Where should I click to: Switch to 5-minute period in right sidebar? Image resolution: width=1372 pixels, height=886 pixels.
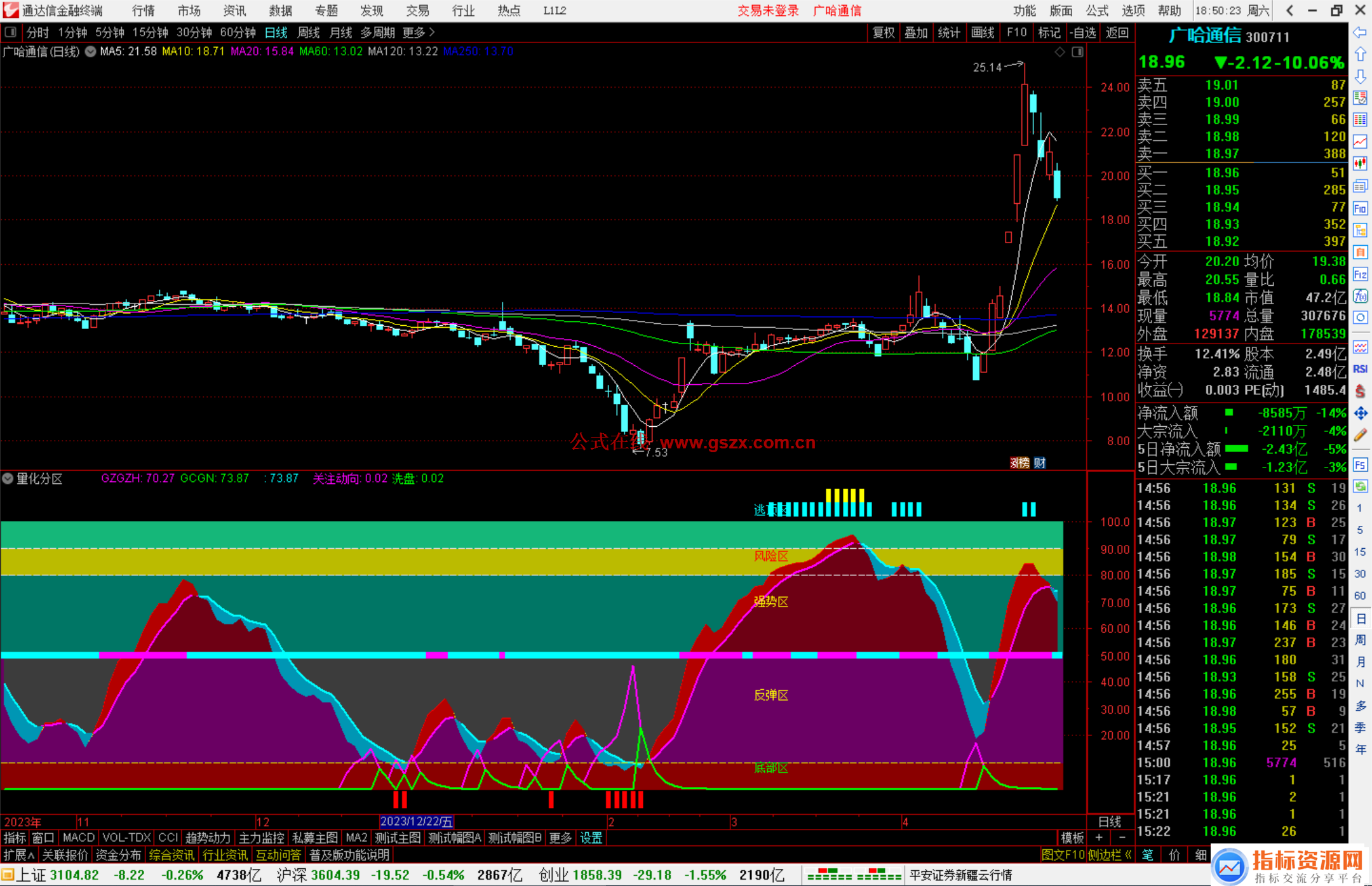coord(1359,530)
